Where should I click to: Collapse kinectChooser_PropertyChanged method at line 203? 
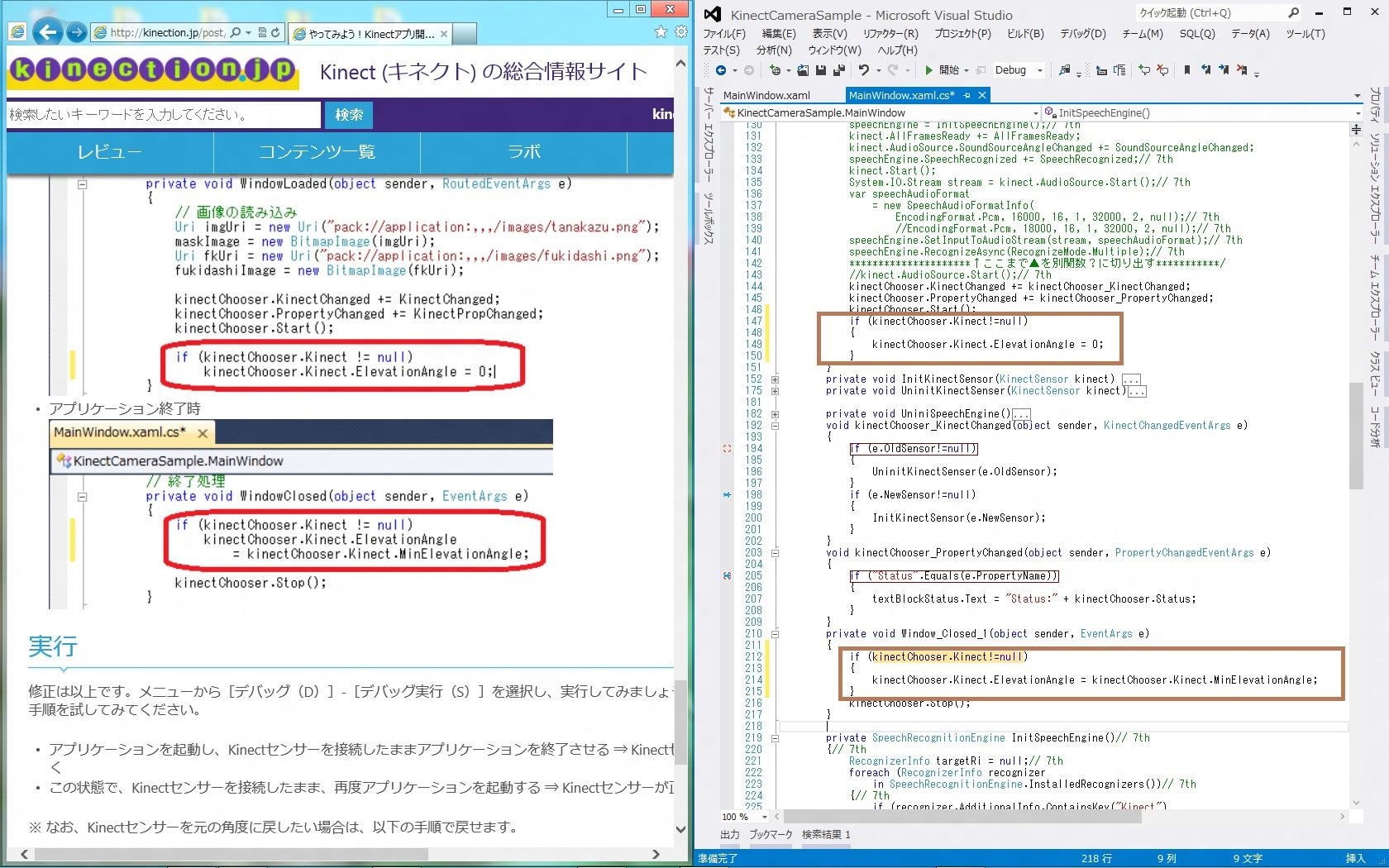pyautogui.click(x=775, y=553)
